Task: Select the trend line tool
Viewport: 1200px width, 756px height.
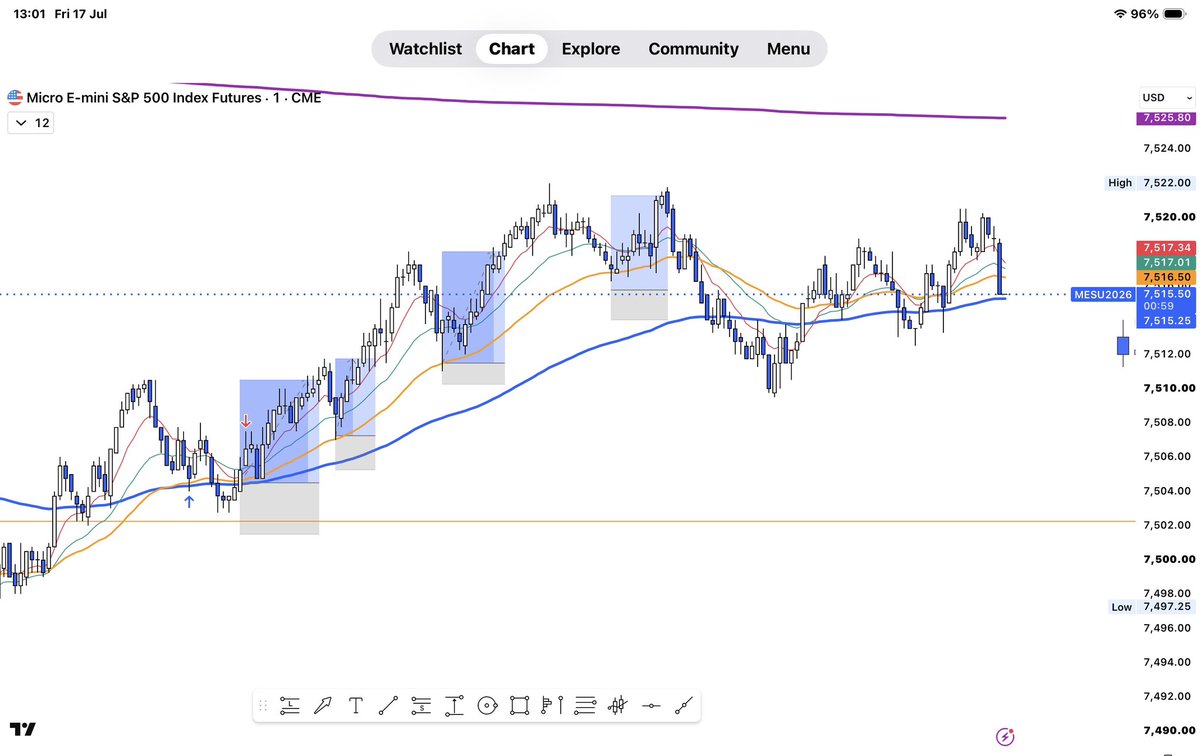Action: [x=388, y=705]
